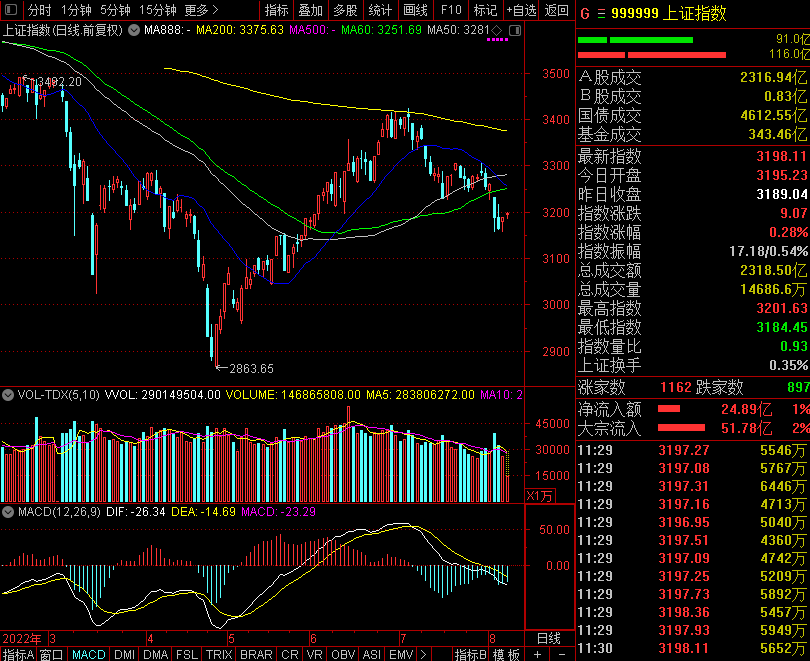Switch to the TRIX indicator tab
The width and height of the screenshot is (810, 661).
point(218,655)
